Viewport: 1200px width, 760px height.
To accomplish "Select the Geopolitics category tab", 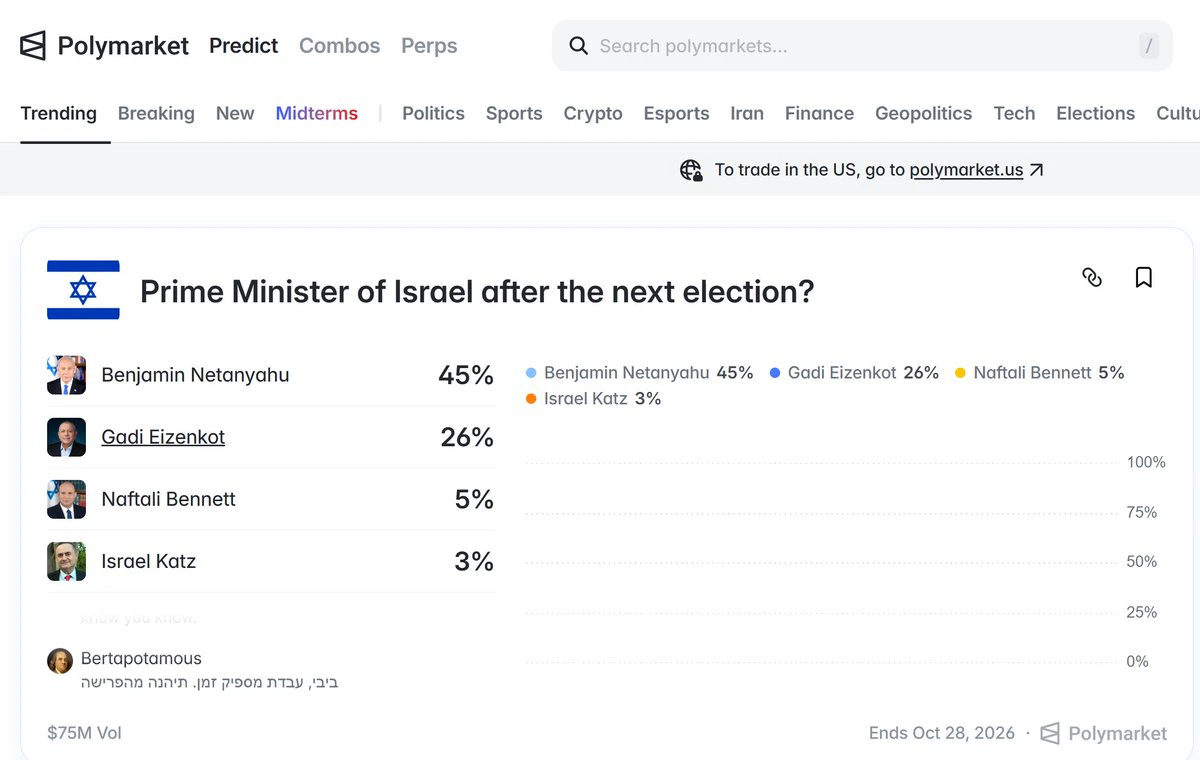I will pos(923,113).
